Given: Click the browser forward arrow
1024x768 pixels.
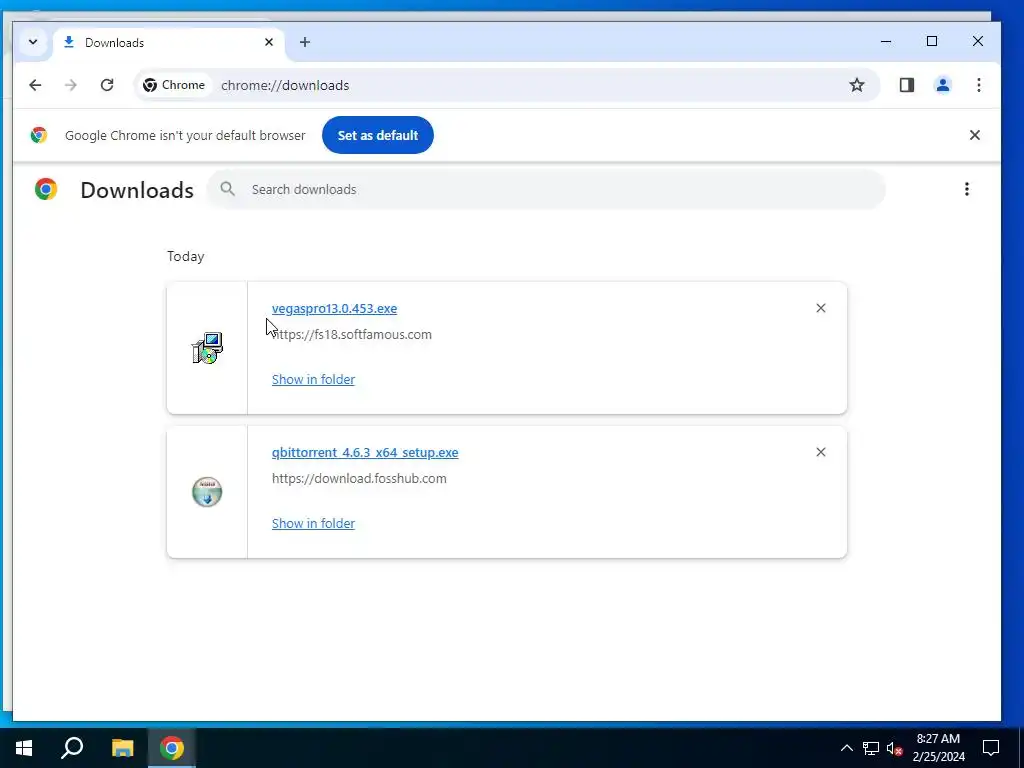Looking at the screenshot, I should (71, 85).
